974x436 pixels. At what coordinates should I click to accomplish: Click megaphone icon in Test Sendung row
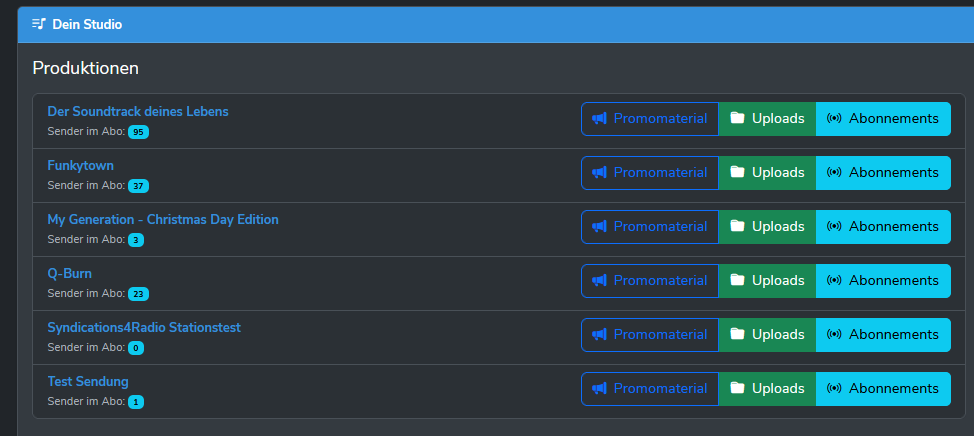point(599,389)
